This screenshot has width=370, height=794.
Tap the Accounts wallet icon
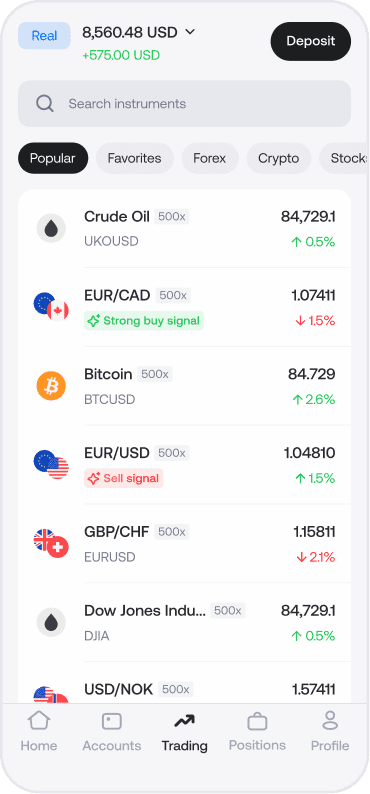pyautogui.click(x=112, y=721)
